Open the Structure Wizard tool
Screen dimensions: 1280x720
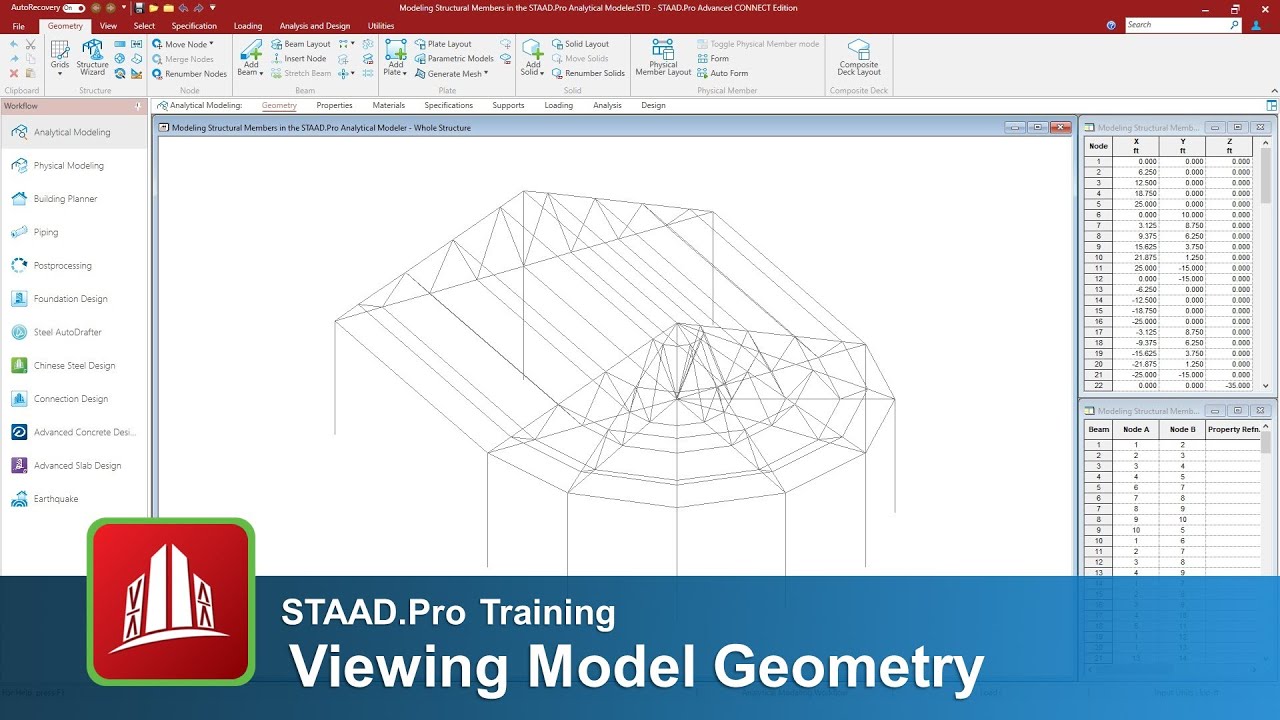click(x=92, y=58)
